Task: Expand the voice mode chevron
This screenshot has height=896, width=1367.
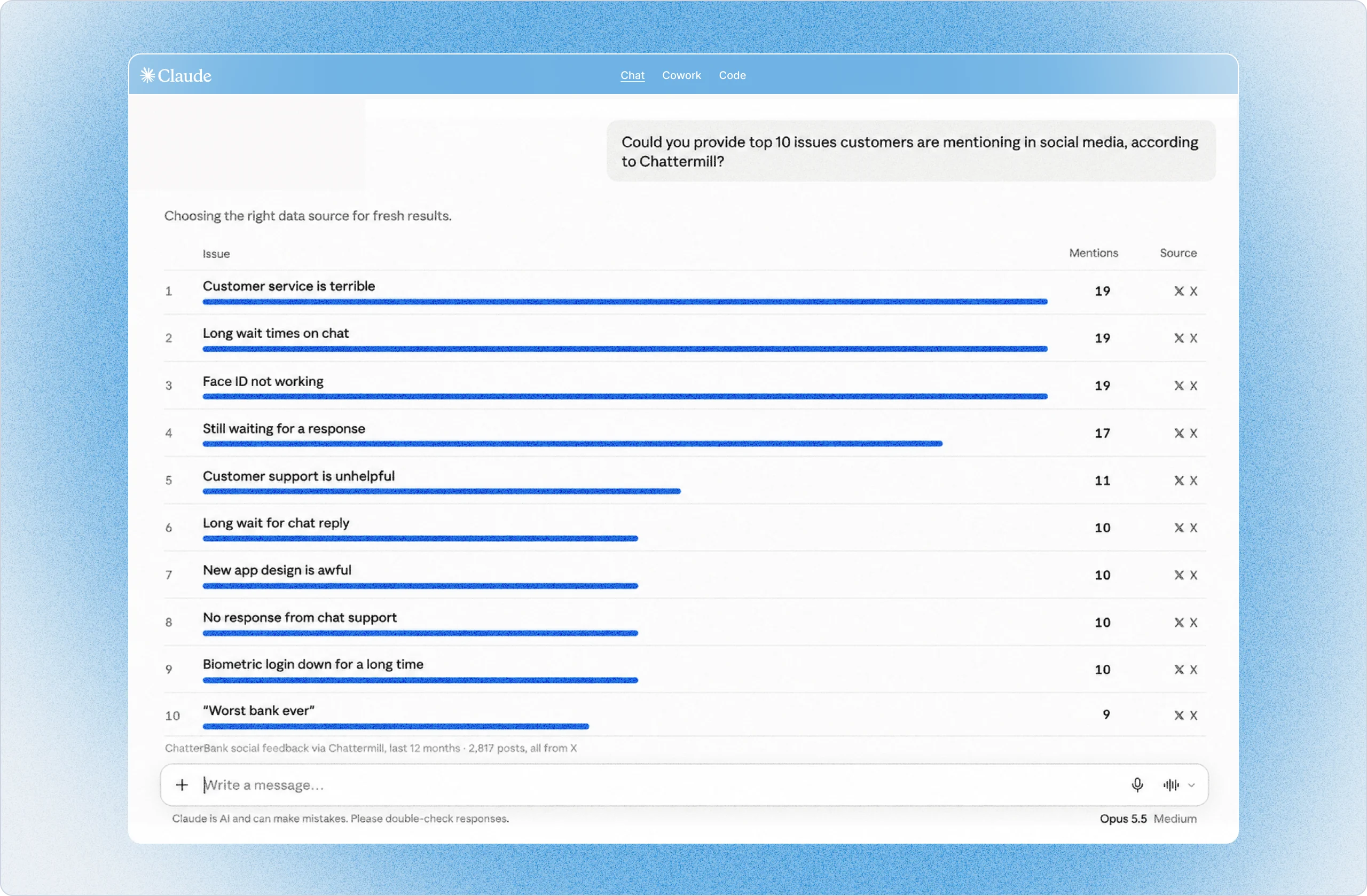Action: click(1191, 785)
